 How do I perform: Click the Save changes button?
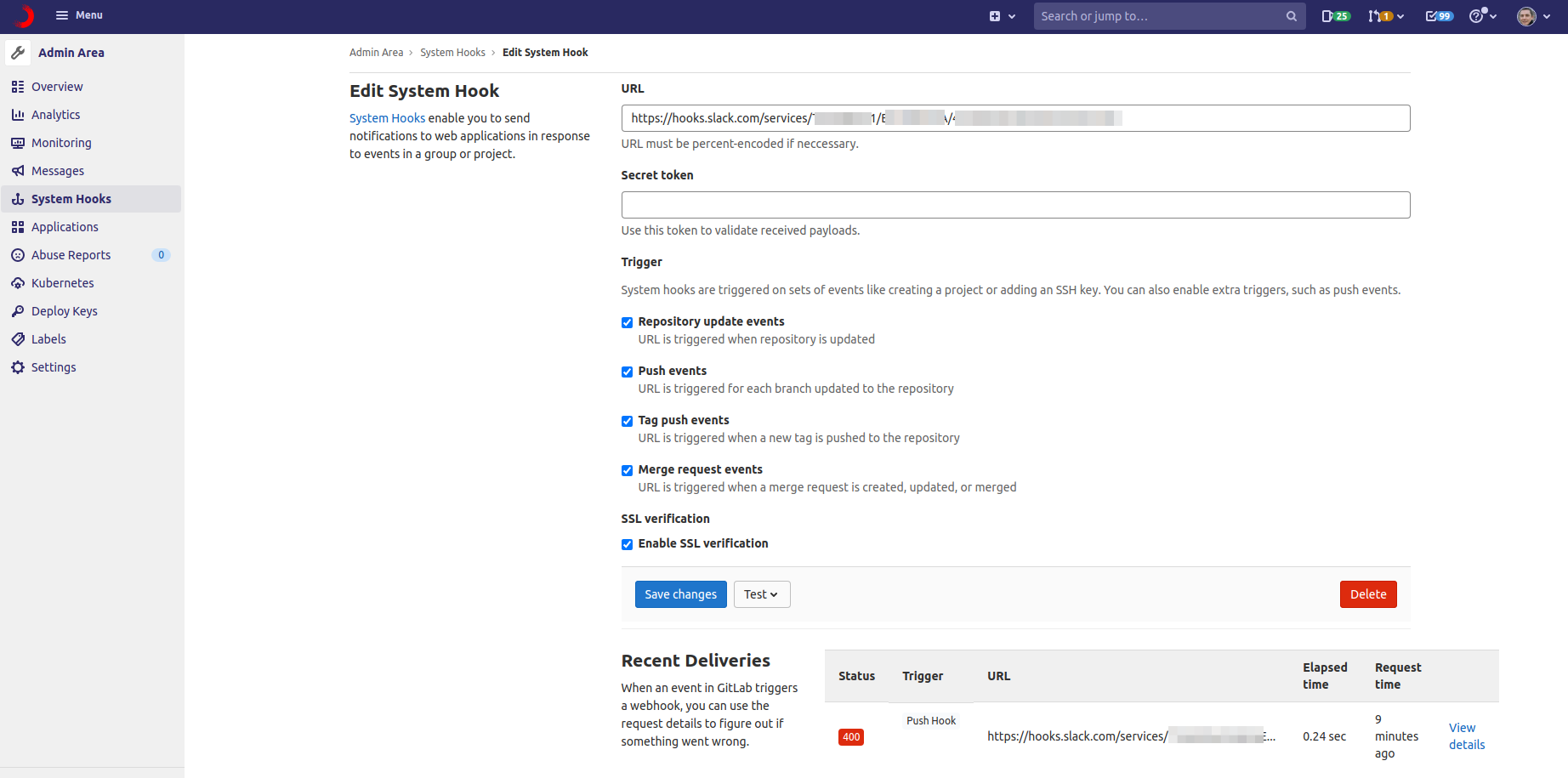click(680, 594)
